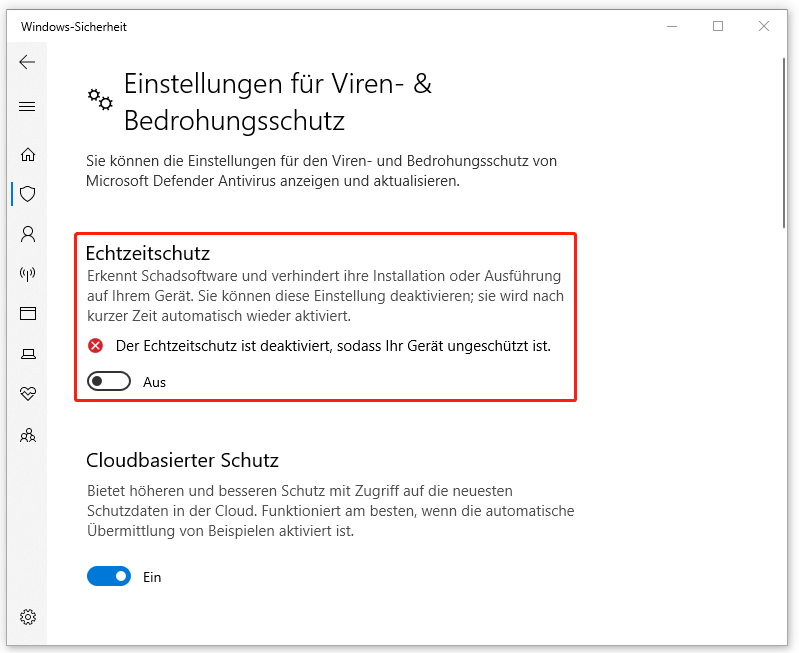The height and width of the screenshot is (653, 799).
Task: Open device health via the heart icon
Action: pyautogui.click(x=27, y=394)
